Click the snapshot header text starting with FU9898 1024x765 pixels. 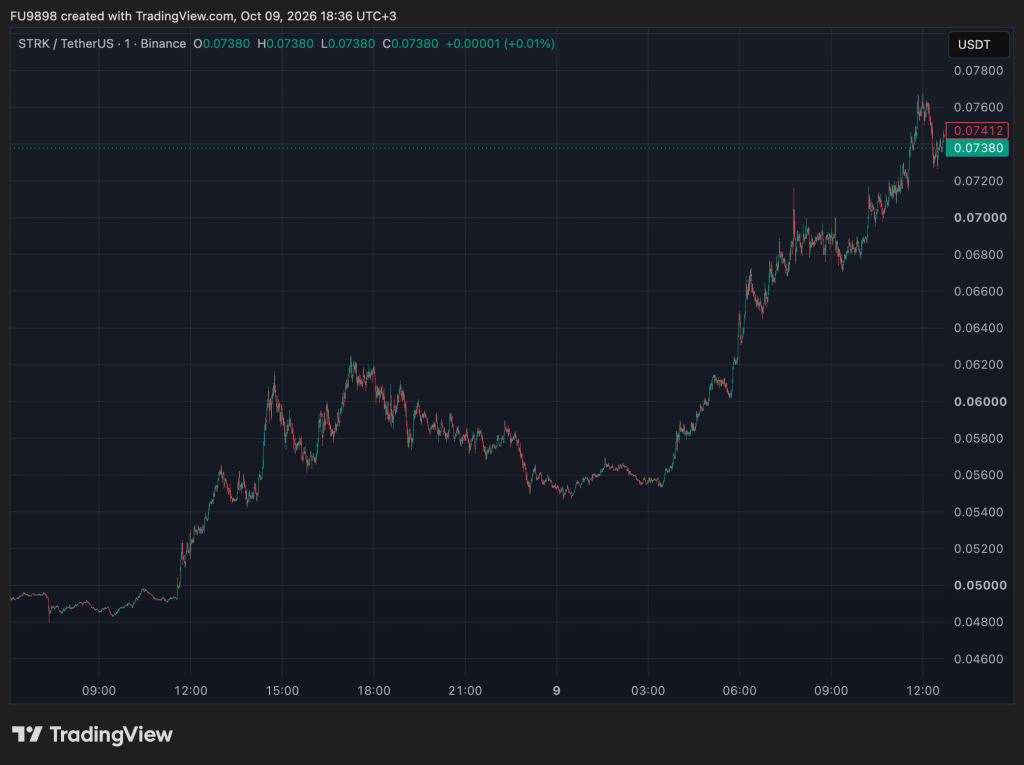[x=203, y=16]
